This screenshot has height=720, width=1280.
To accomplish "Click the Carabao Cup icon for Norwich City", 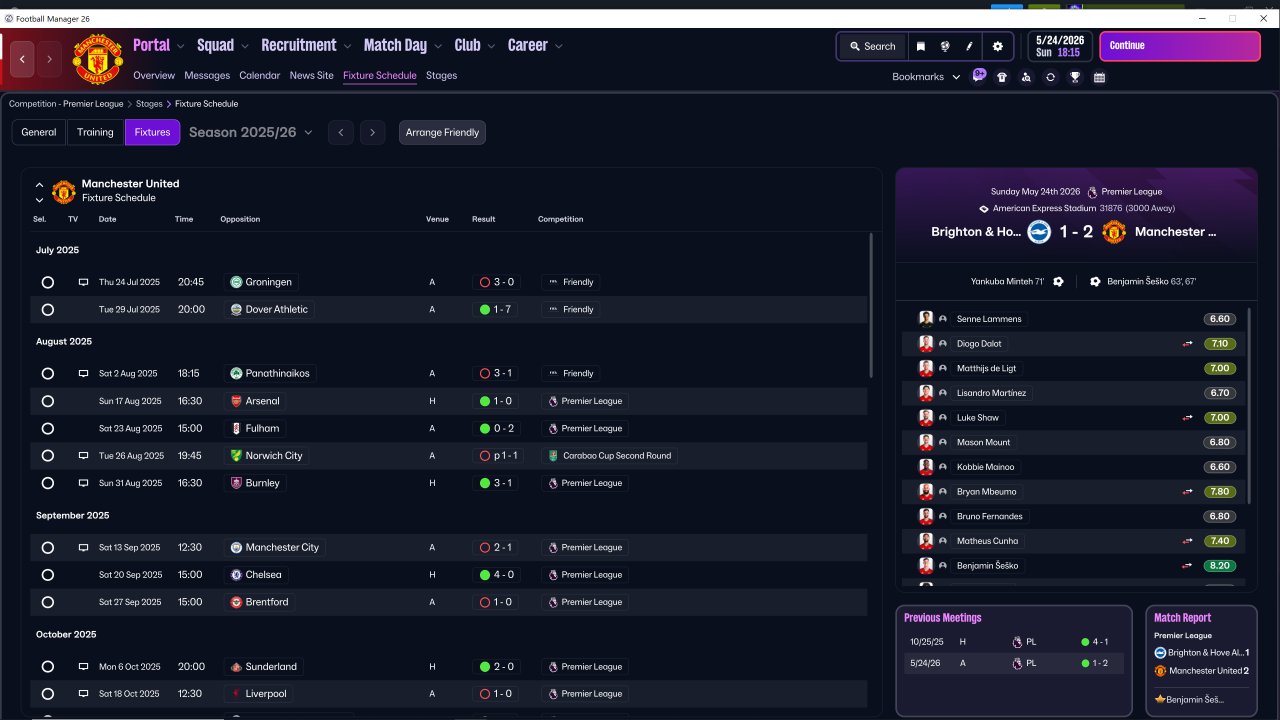I will (x=553, y=456).
